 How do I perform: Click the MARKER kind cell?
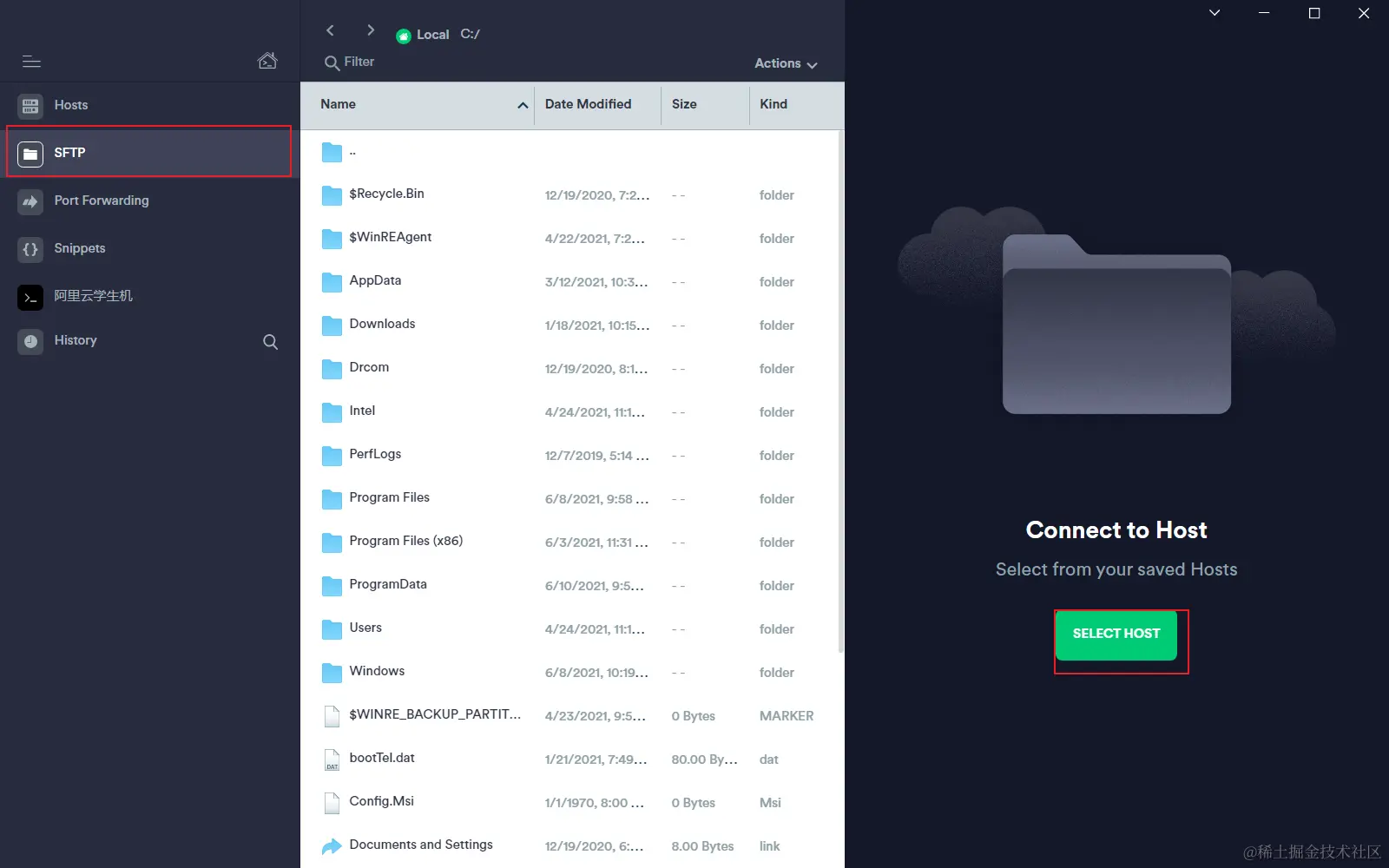pyautogui.click(x=787, y=716)
